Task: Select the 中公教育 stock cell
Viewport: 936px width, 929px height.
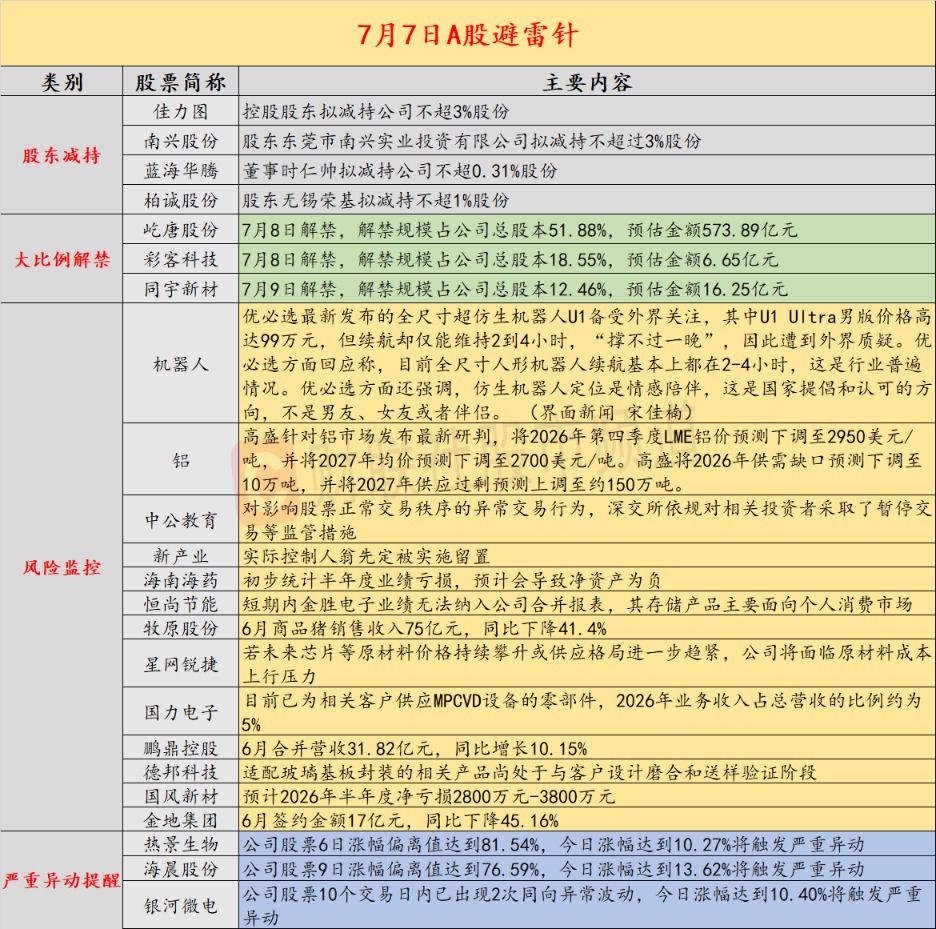Action: [180, 519]
